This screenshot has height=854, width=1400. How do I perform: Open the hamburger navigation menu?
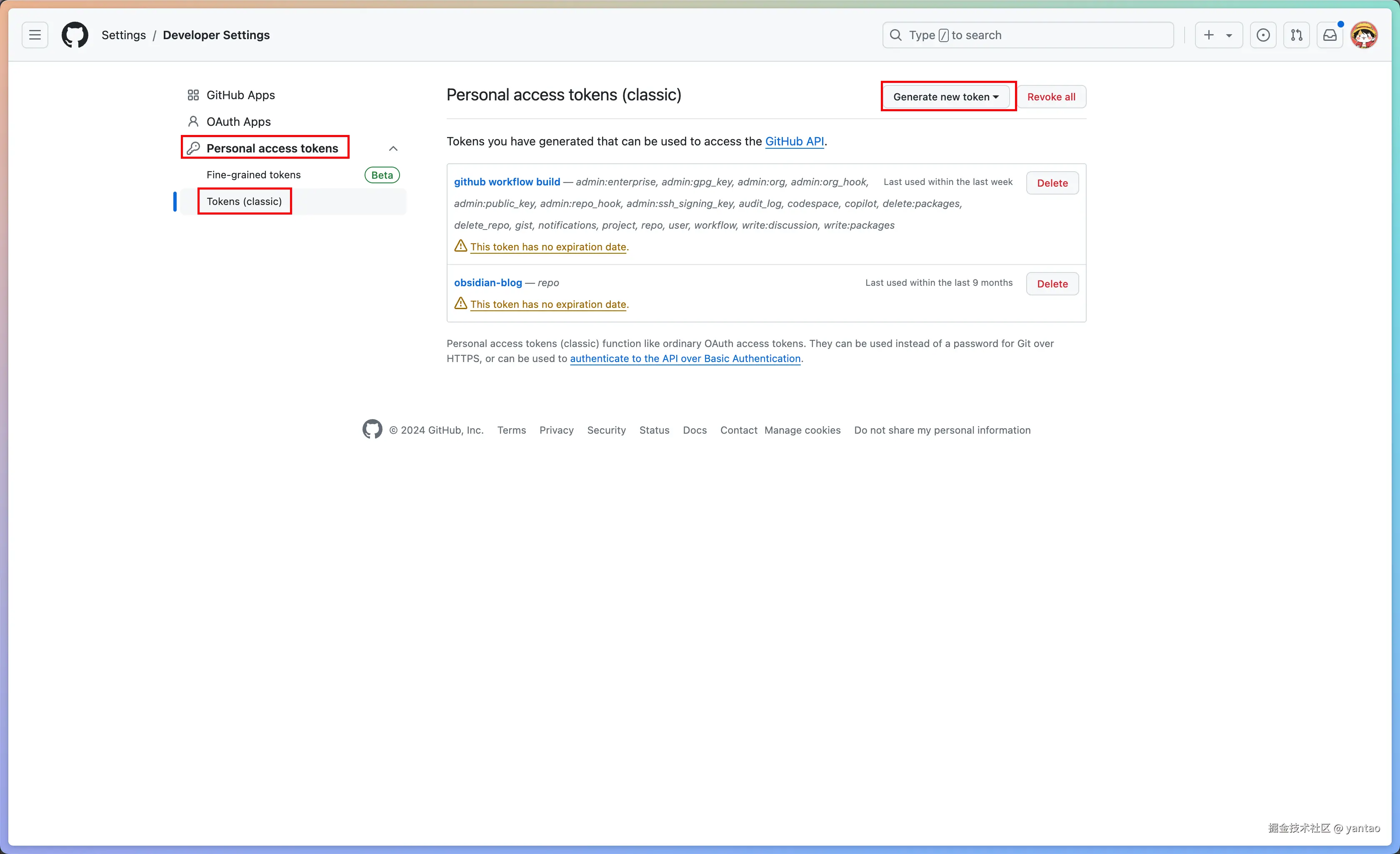35,35
